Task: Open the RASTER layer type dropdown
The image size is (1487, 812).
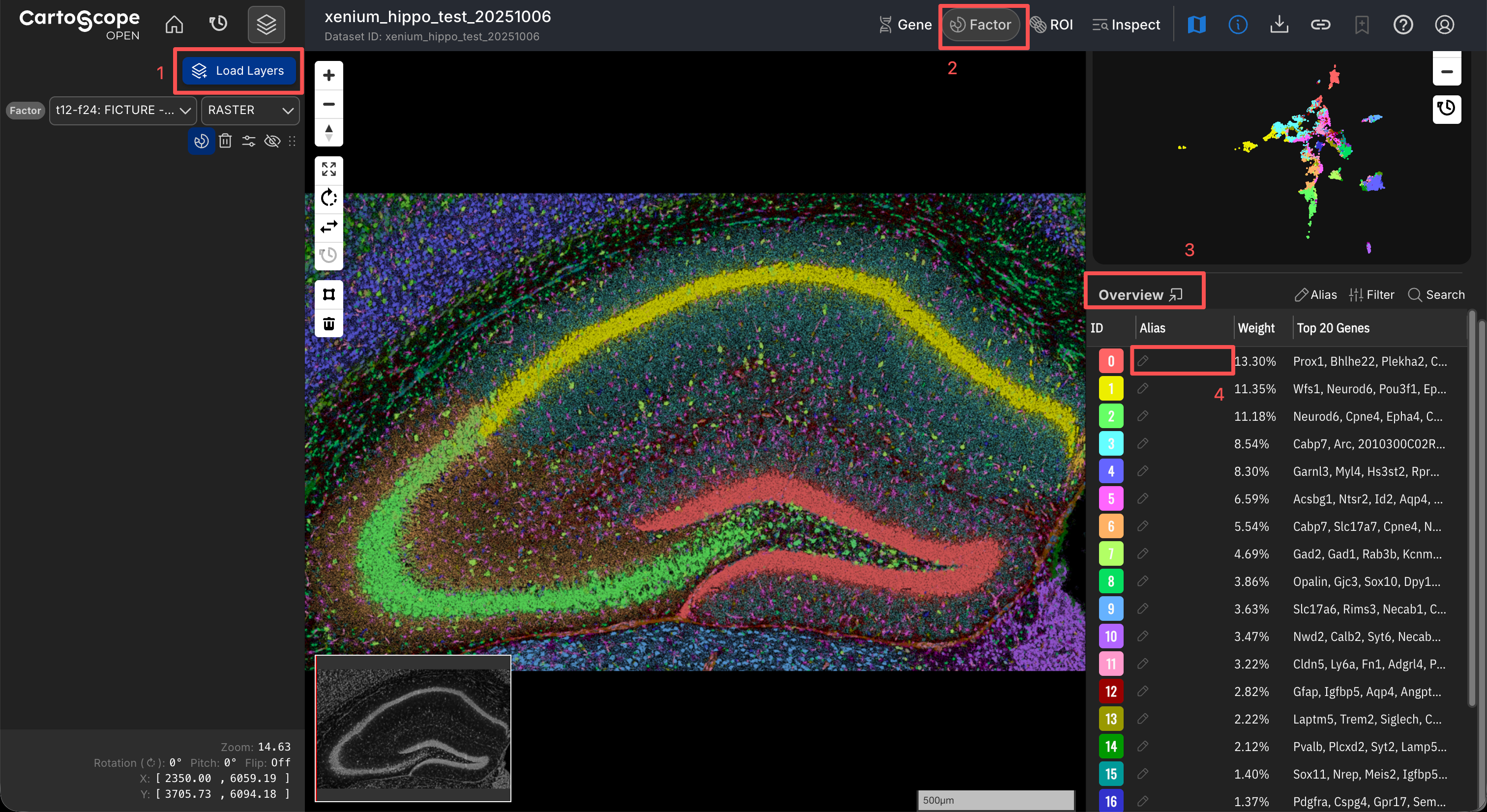Action: (250, 110)
